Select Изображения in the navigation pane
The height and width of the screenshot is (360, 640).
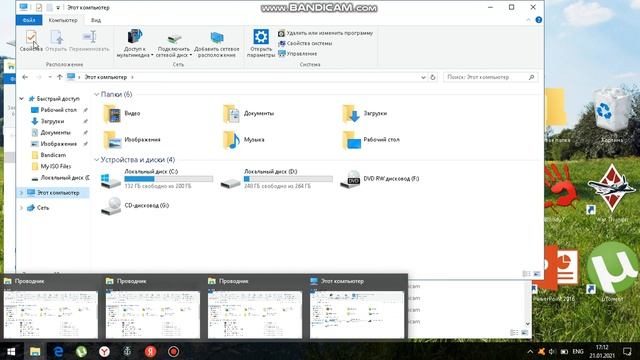click(58, 144)
